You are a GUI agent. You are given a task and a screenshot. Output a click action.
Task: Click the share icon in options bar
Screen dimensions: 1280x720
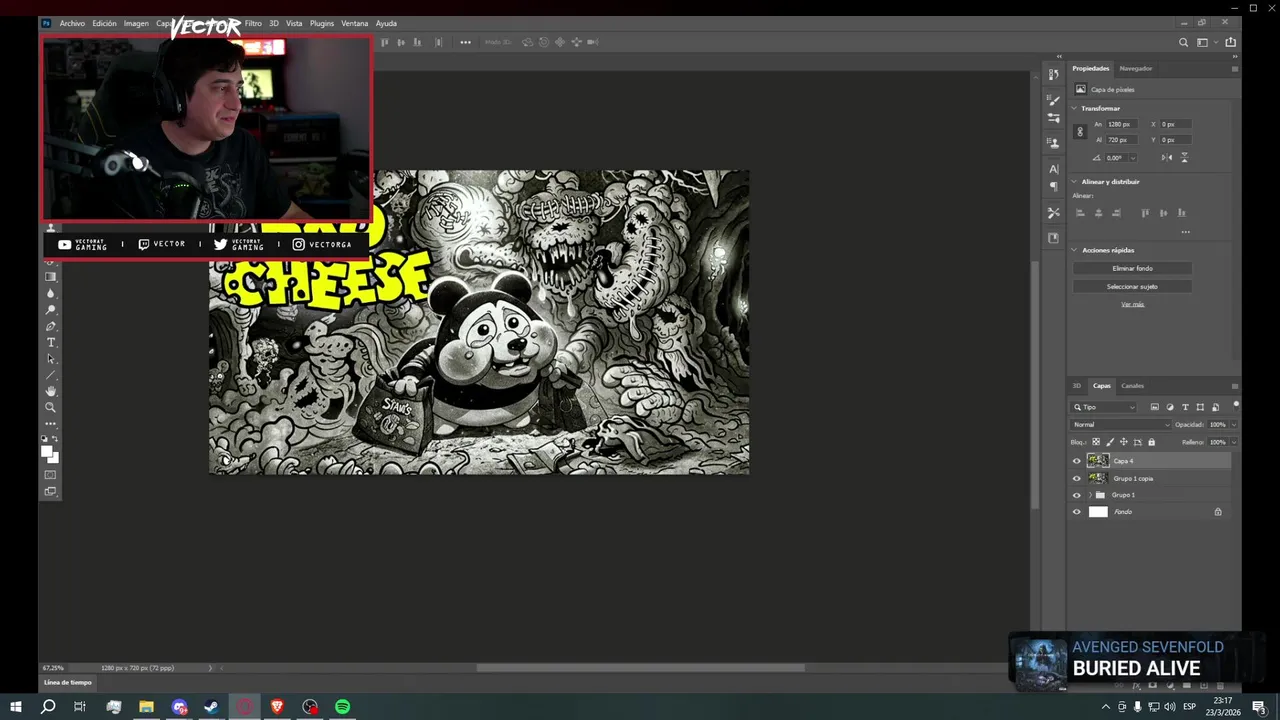1231,42
